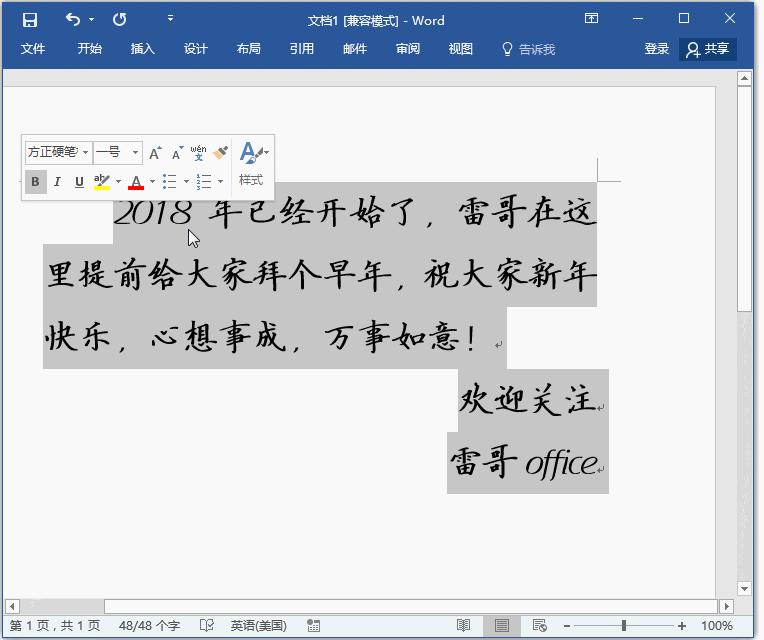The width and height of the screenshot is (764, 640).
Task: Expand the font size dropdown arrow
Action: coord(135,152)
